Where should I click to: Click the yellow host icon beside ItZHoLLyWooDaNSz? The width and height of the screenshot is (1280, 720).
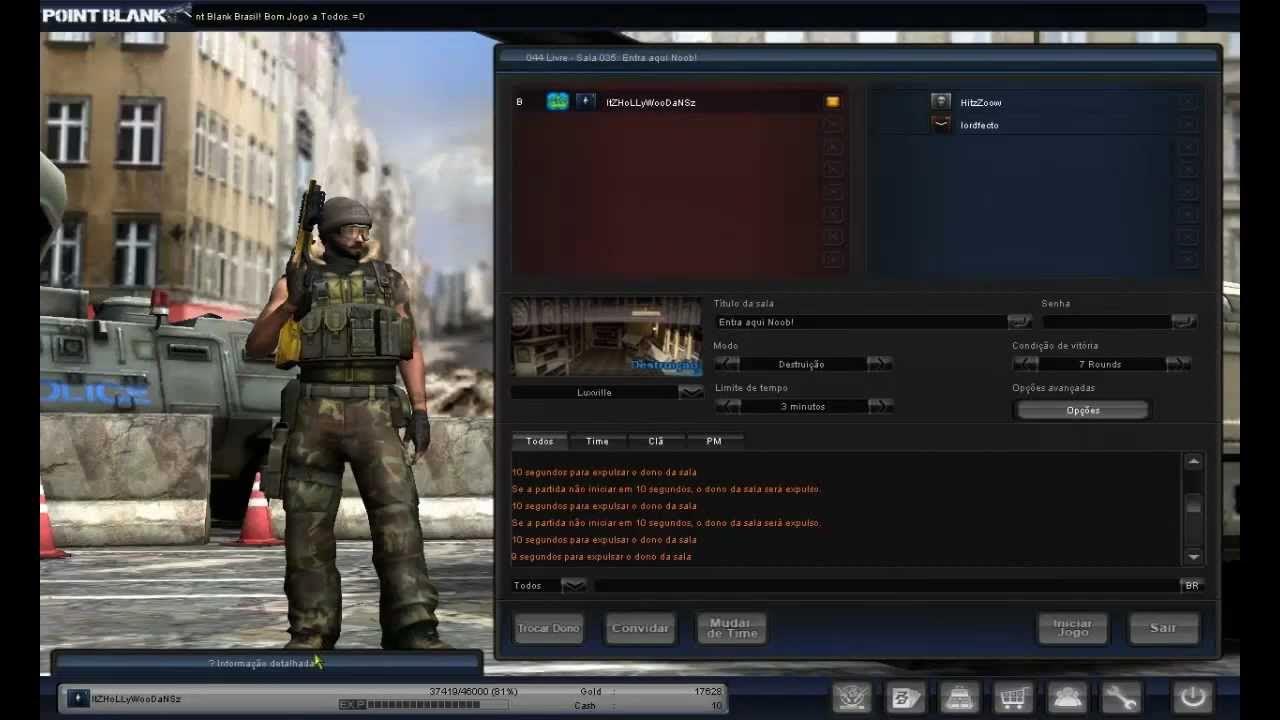832,102
